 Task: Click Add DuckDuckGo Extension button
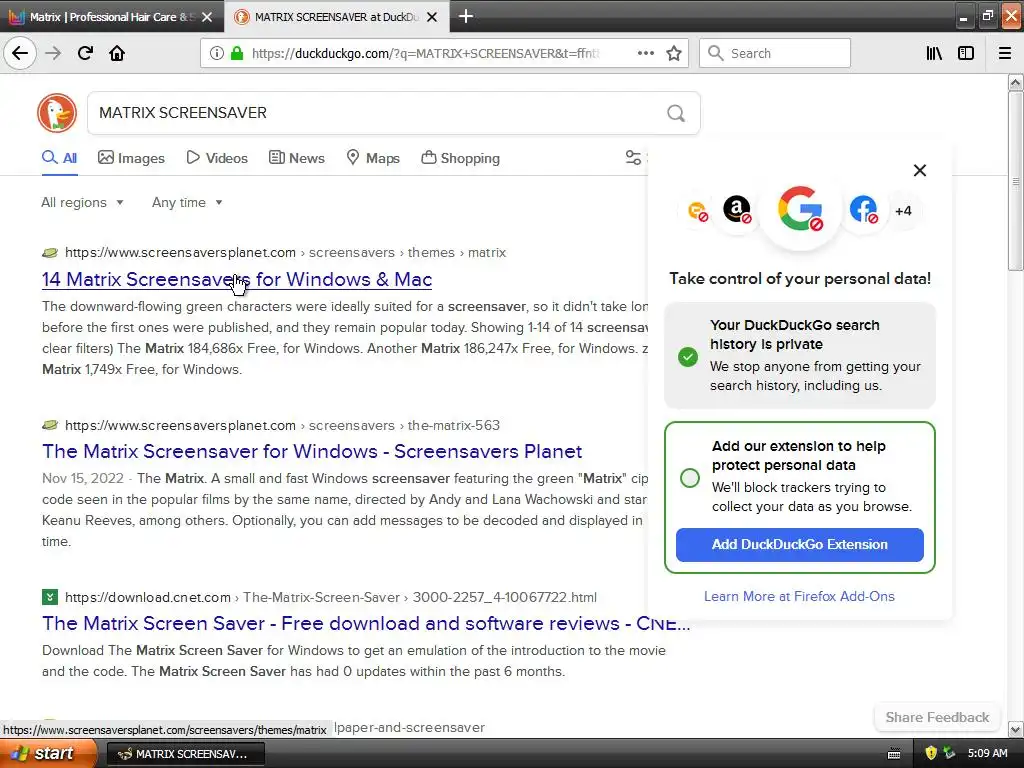(799, 545)
